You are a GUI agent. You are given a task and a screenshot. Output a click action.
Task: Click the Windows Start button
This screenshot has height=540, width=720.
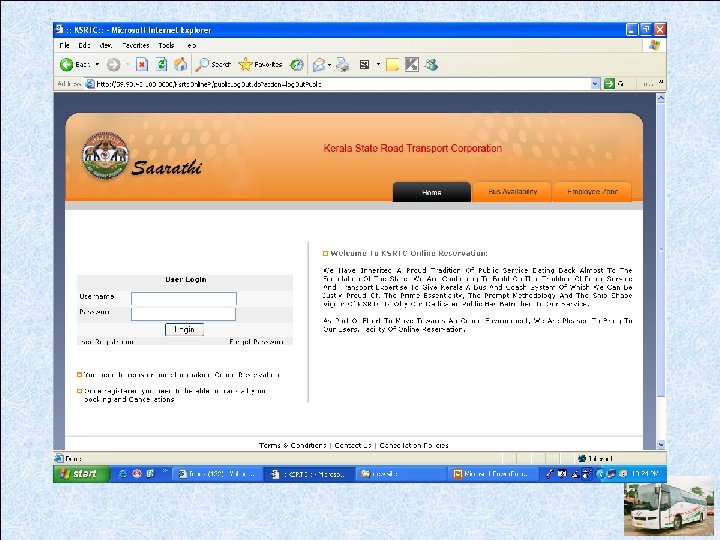82,474
